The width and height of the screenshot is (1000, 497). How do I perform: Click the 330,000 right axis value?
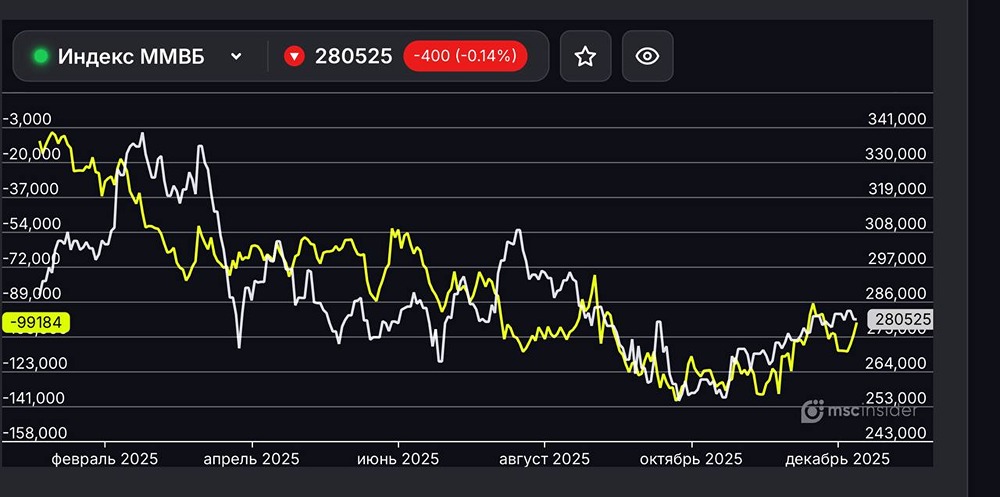click(x=897, y=154)
